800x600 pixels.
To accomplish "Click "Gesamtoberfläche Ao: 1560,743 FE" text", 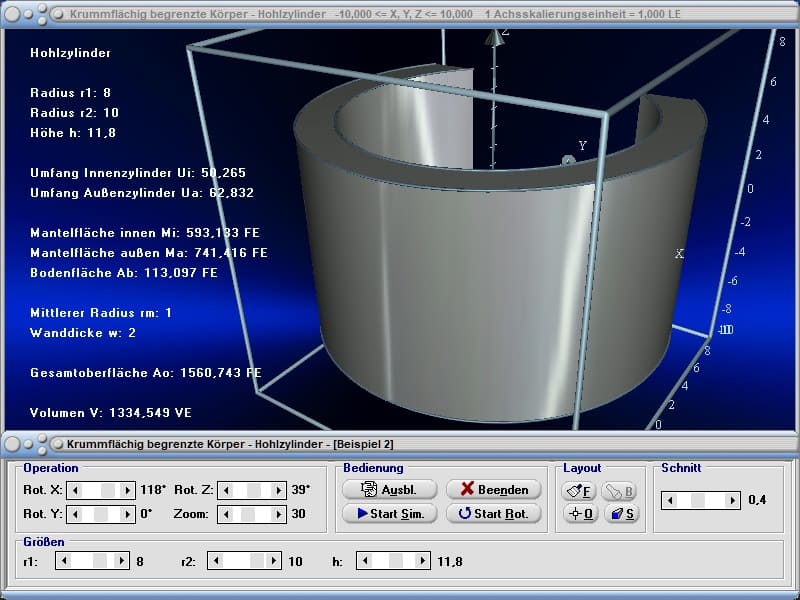I will pyautogui.click(x=146, y=372).
